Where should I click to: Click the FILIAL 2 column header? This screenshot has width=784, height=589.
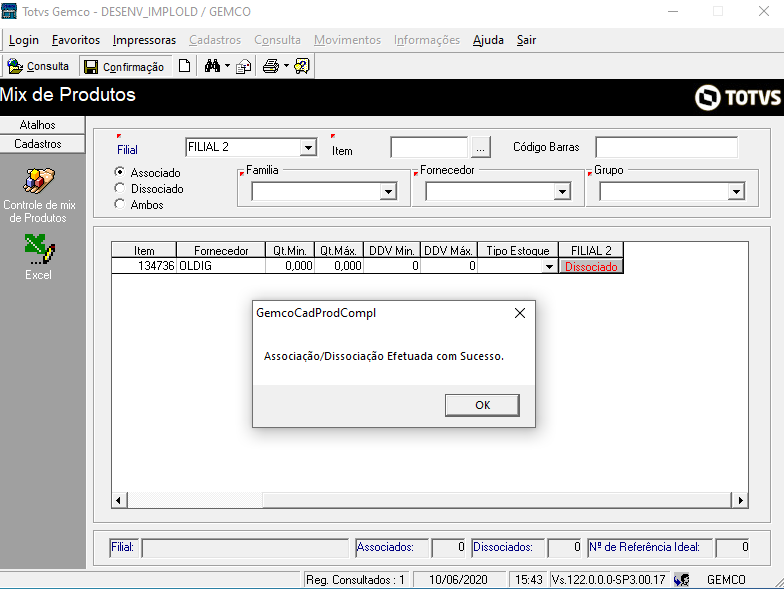[x=591, y=250]
